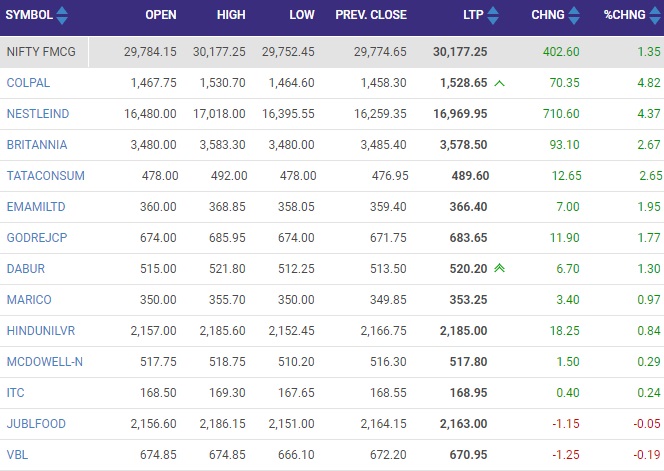The image size is (664, 471).
Task: Open the MARICO stock link
Action: click(x=29, y=299)
